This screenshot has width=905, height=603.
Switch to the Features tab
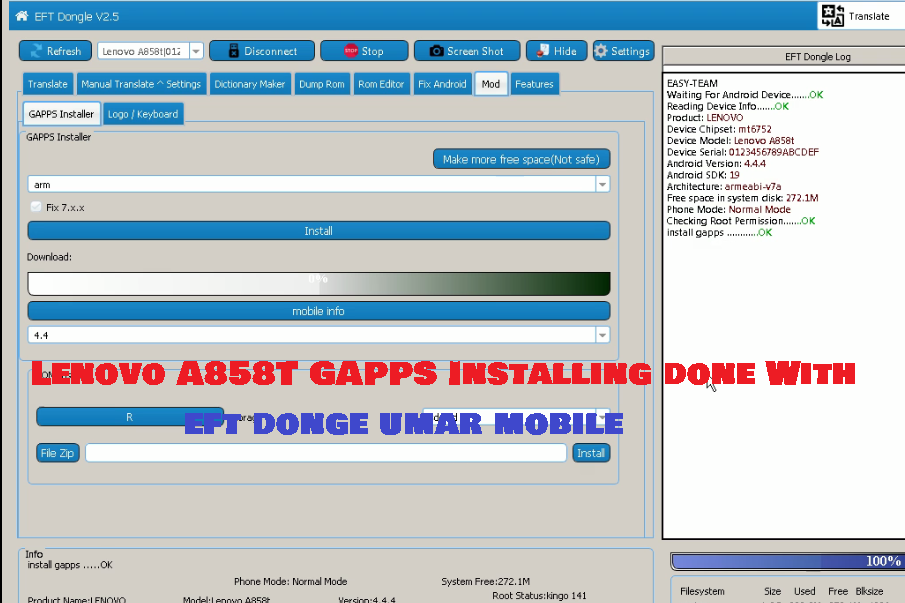[534, 84]
